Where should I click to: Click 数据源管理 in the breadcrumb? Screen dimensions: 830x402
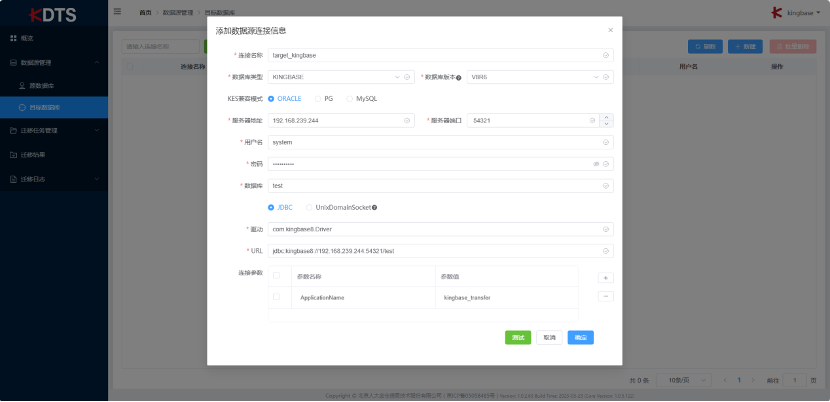pyautogui.click(x=178, y=12)
